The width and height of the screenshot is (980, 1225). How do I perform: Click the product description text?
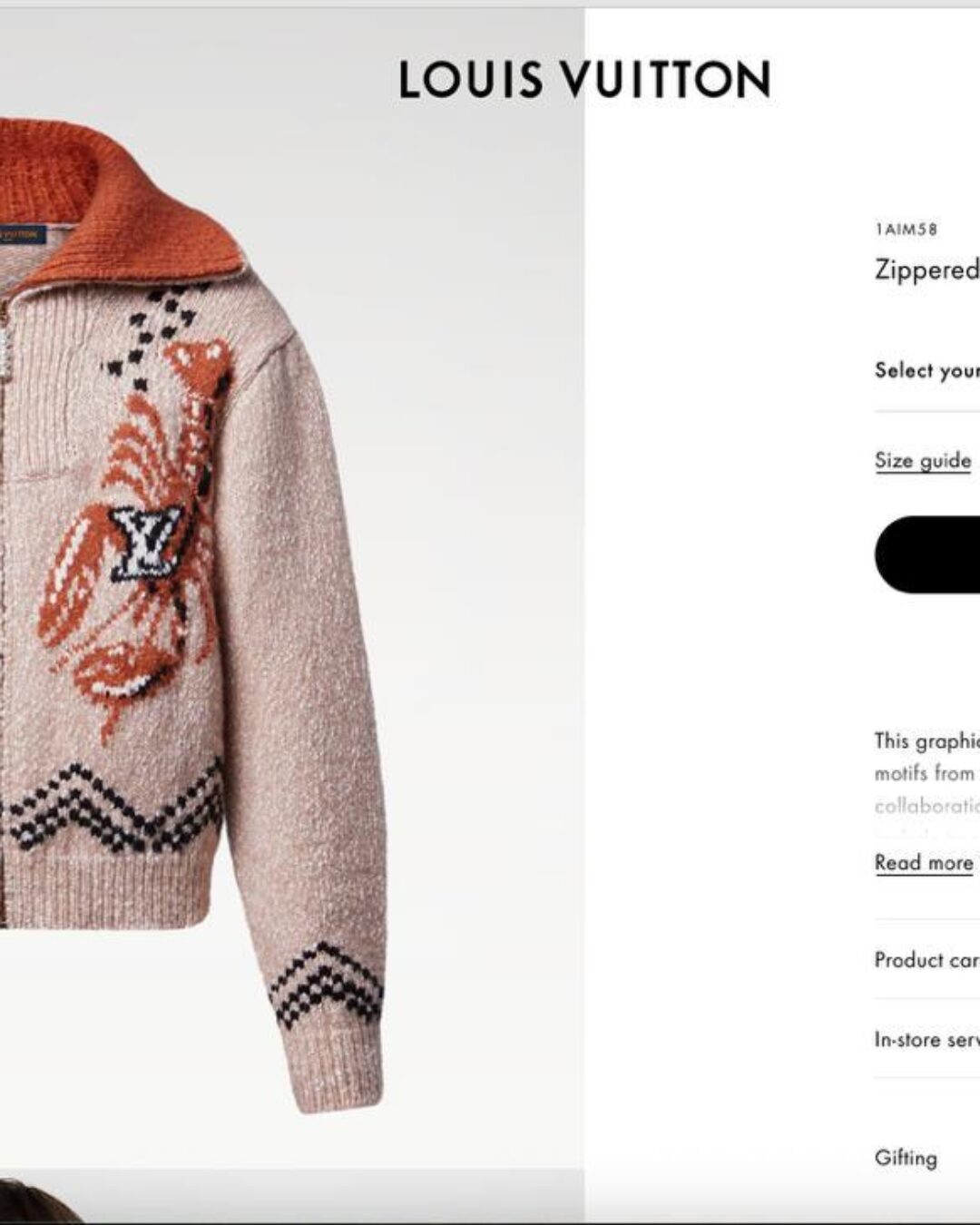pos(926,773)
